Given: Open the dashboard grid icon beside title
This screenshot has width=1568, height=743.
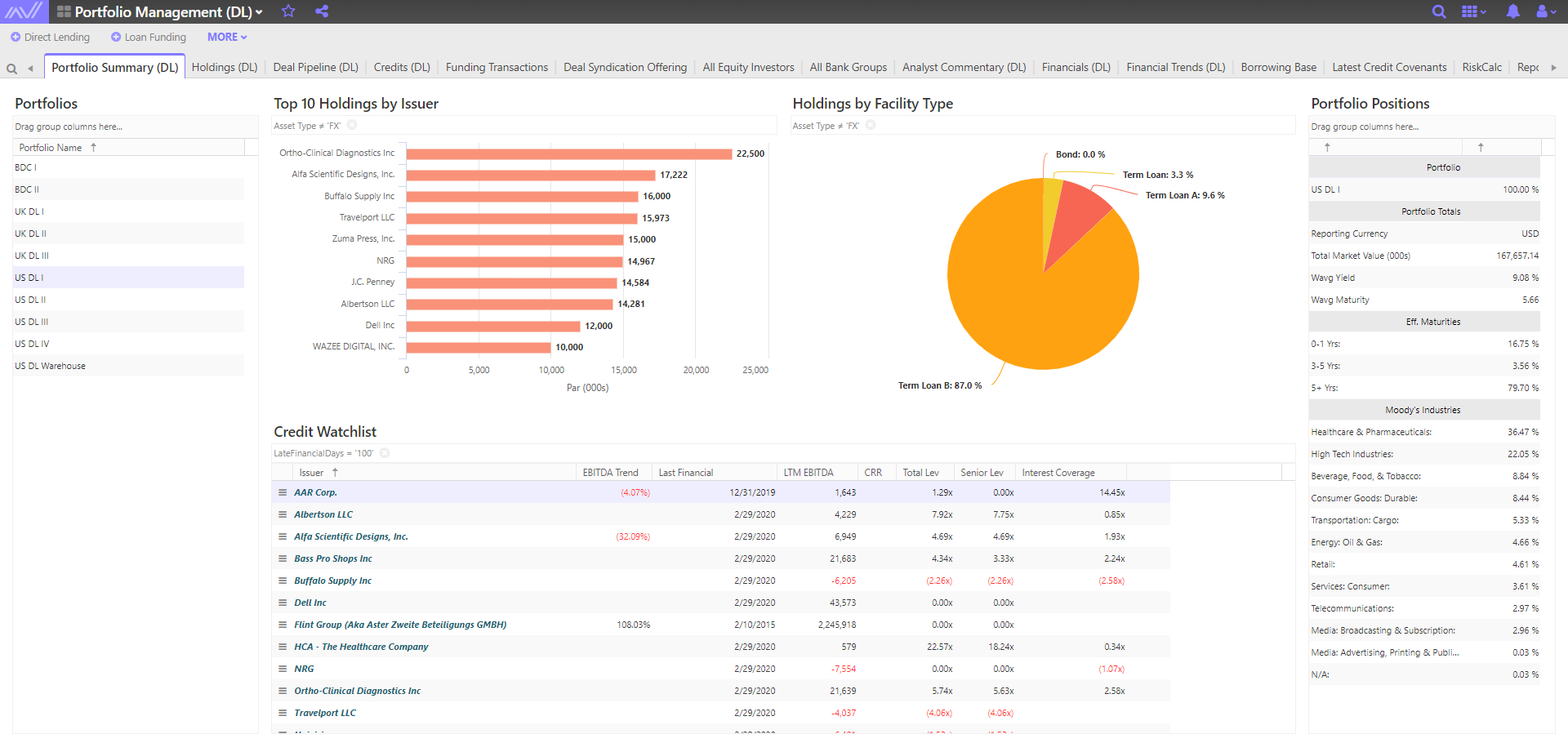Looking at the screenshot, I should point(64,11).
